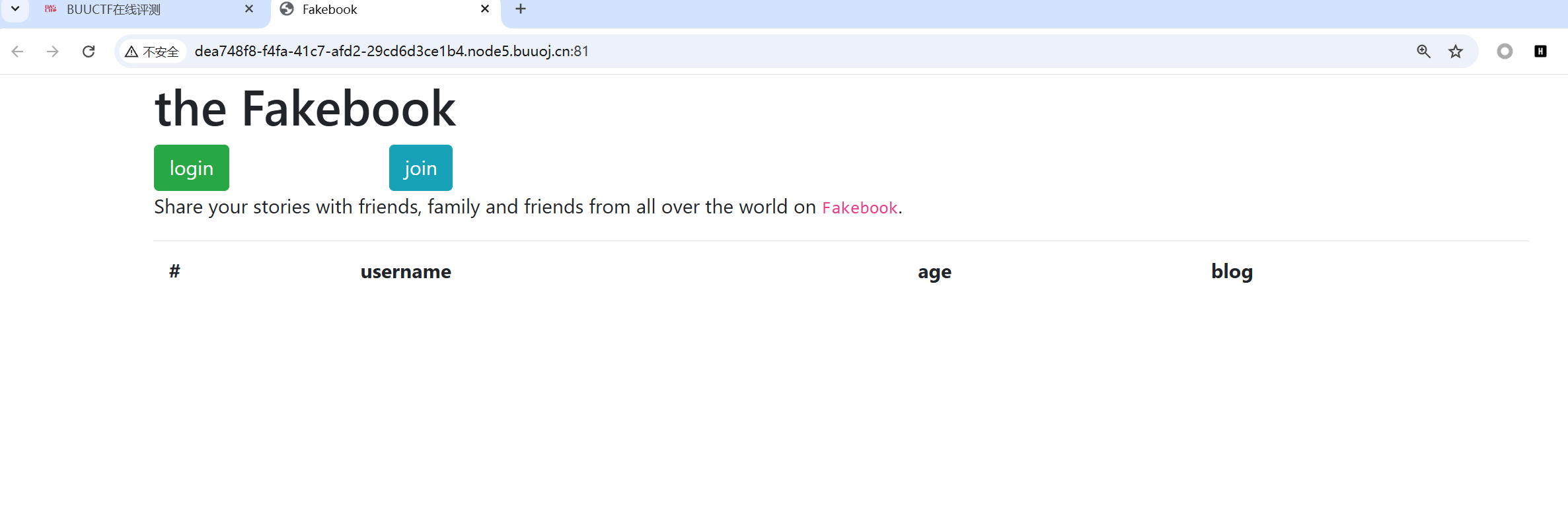
Task: Close the Fakebook tab
Action: [x=485, y=9]
